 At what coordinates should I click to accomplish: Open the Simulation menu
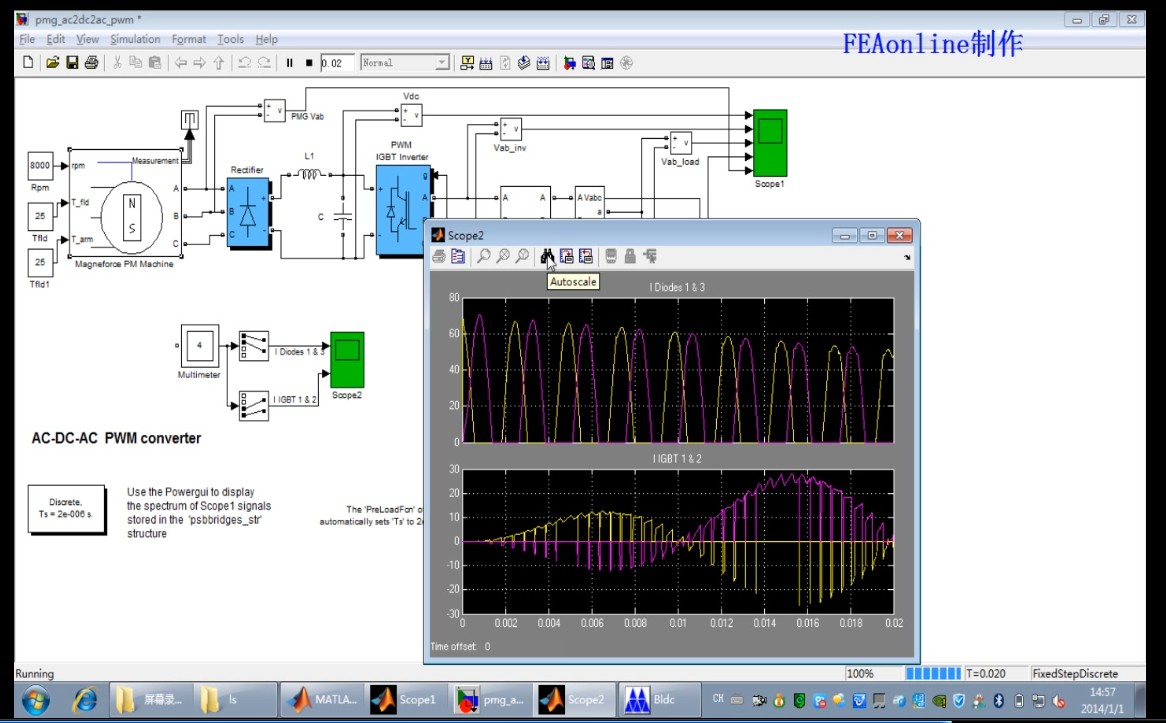pos(135,39)
